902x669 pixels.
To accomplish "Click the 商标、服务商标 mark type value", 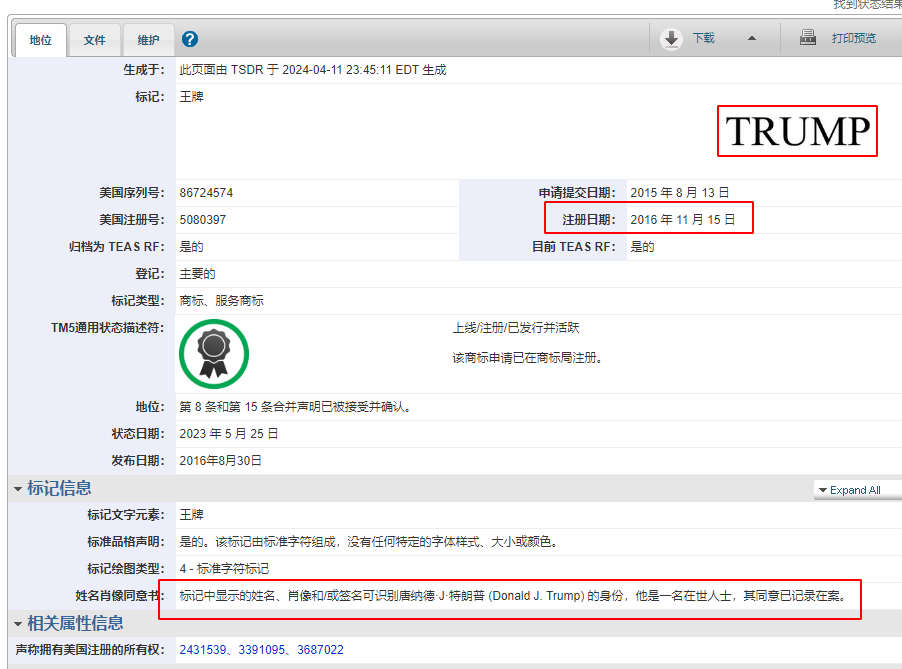I will coord(221,301).
